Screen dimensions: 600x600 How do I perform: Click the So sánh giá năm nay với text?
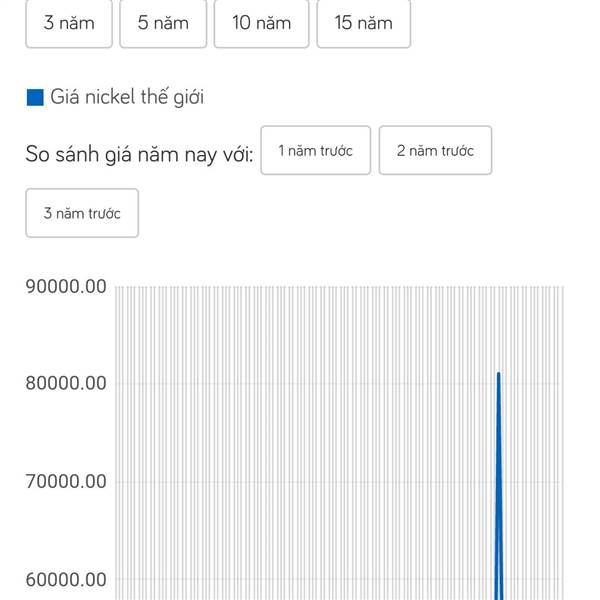(139, 154)
